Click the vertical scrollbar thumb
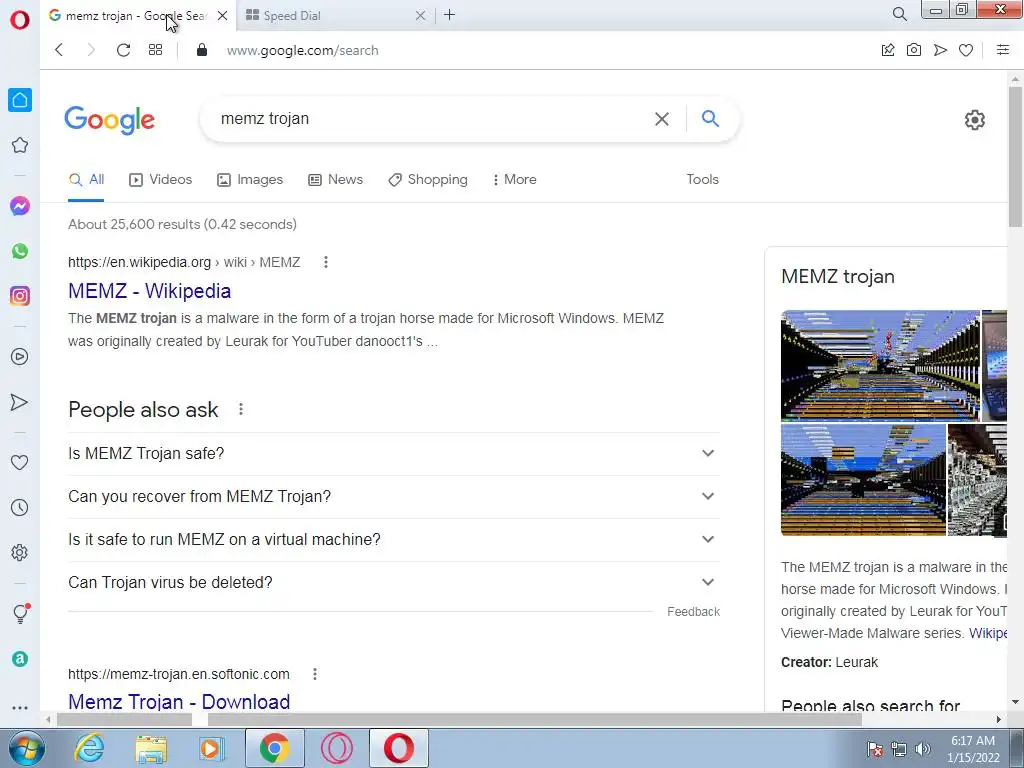 coord(1015,156)
